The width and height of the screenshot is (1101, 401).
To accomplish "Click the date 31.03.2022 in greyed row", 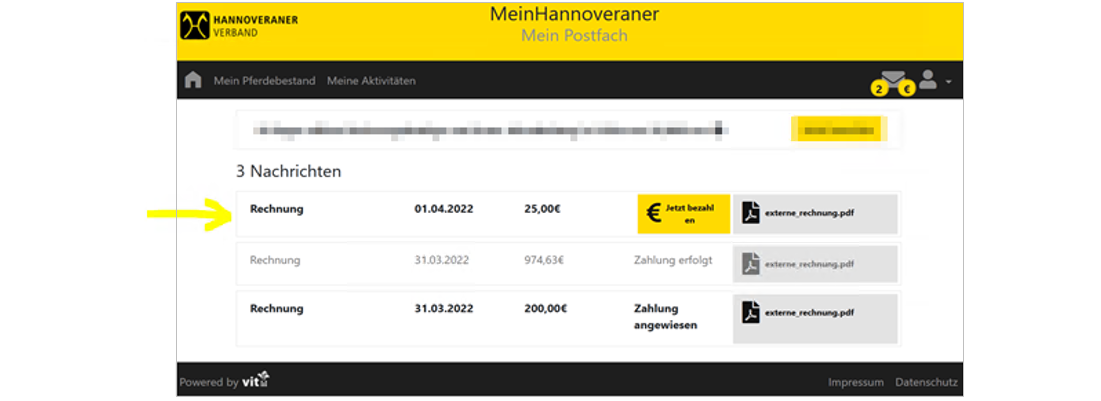I will pos(442,260).
